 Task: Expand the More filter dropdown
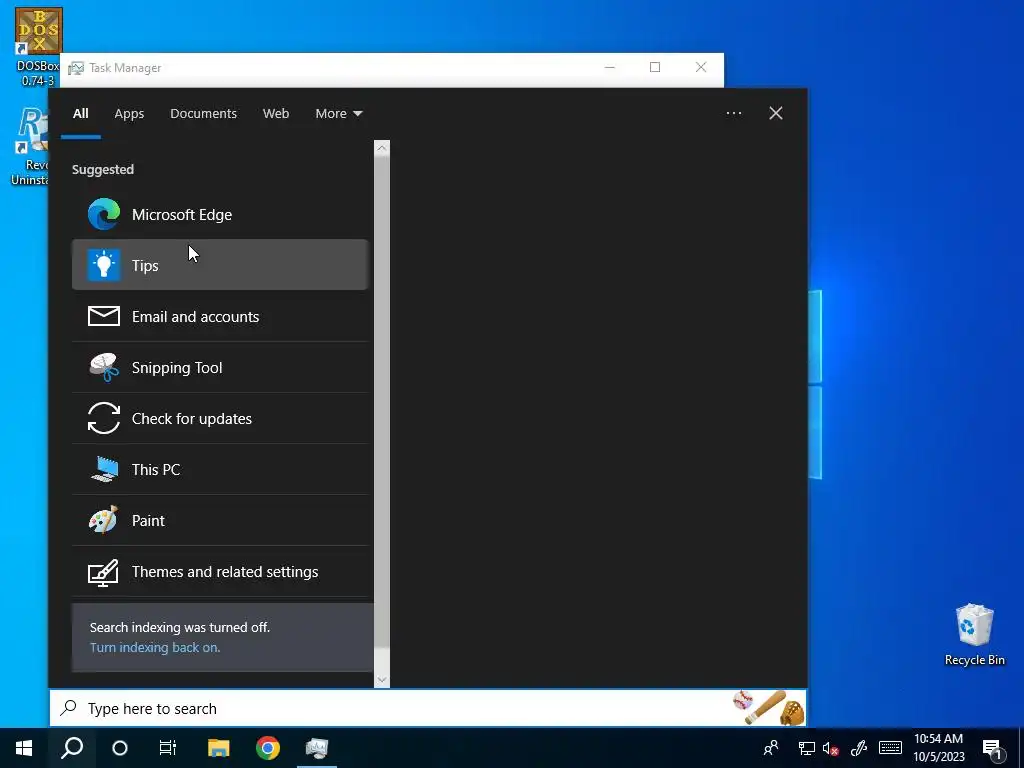pos(338,114)
